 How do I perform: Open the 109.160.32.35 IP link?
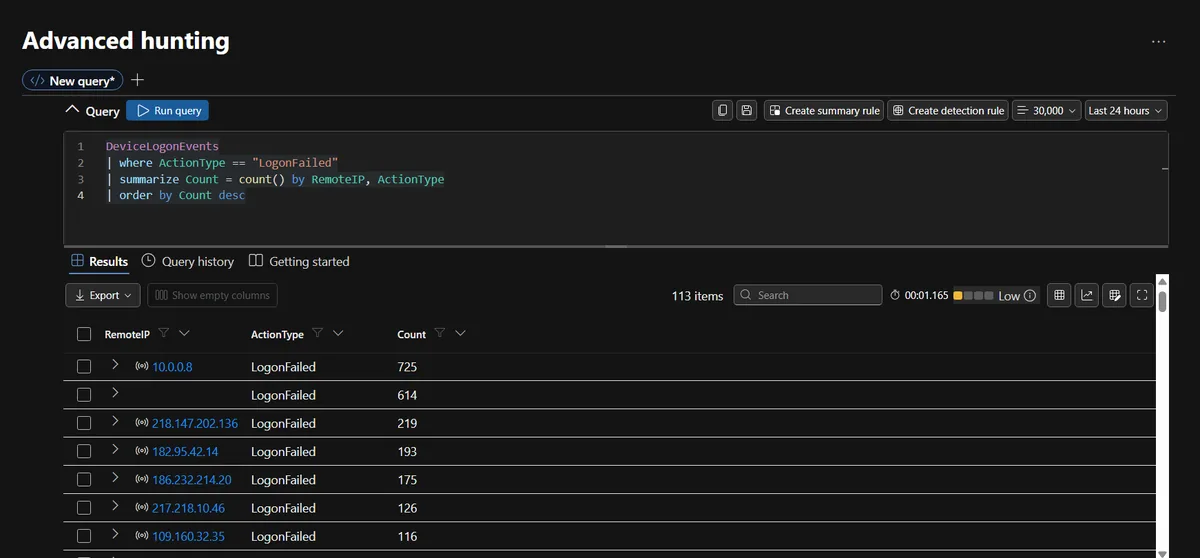[x=188, y=537]
